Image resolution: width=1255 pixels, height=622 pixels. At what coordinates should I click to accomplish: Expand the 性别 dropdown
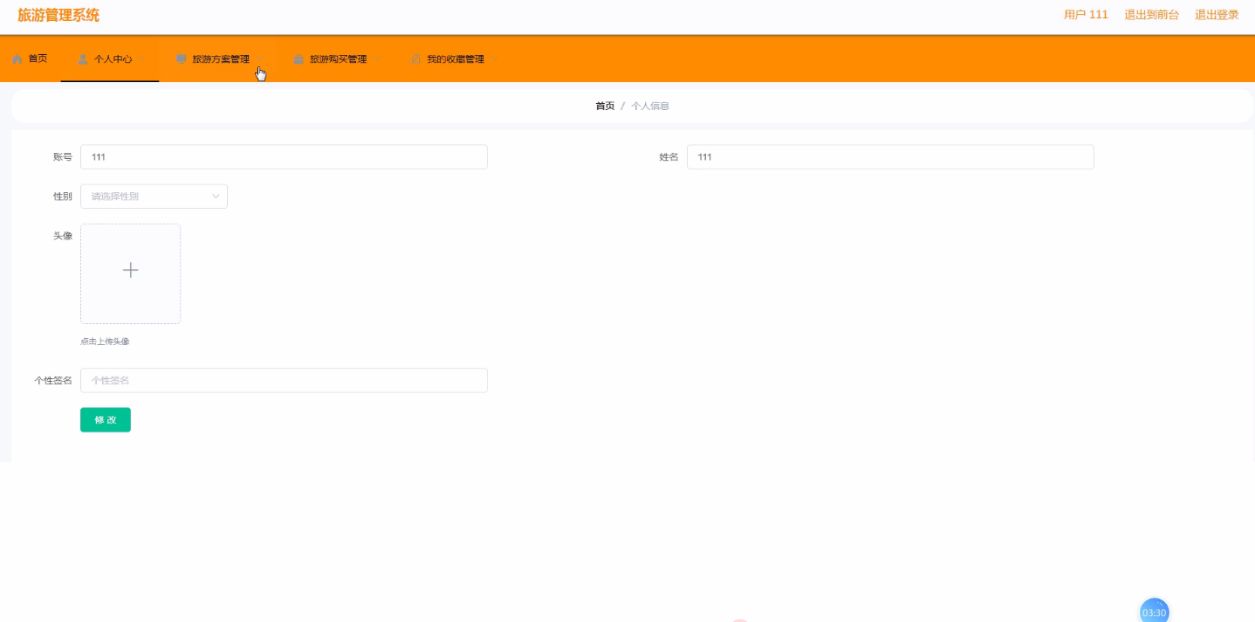154,196
